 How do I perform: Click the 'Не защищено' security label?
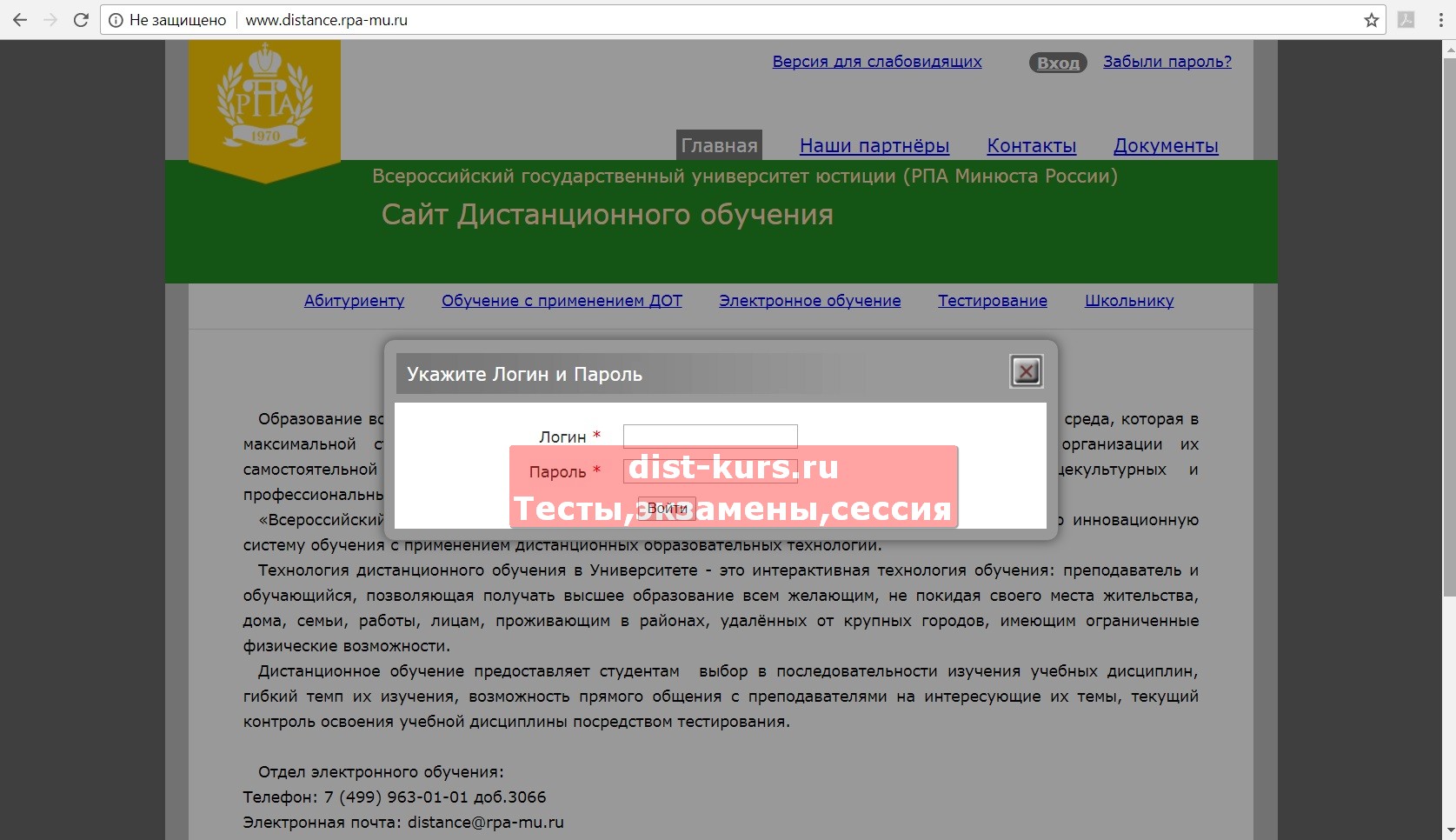click(177, 20)
